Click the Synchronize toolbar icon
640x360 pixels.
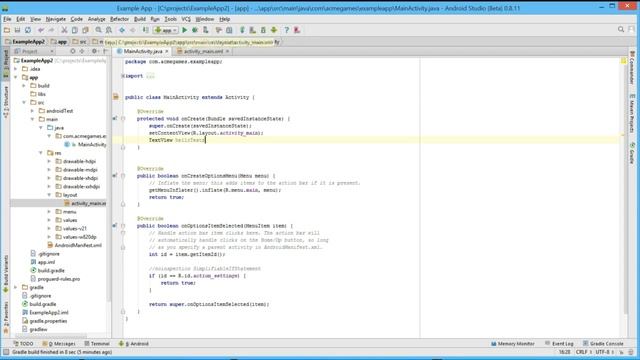pos(28,30)
